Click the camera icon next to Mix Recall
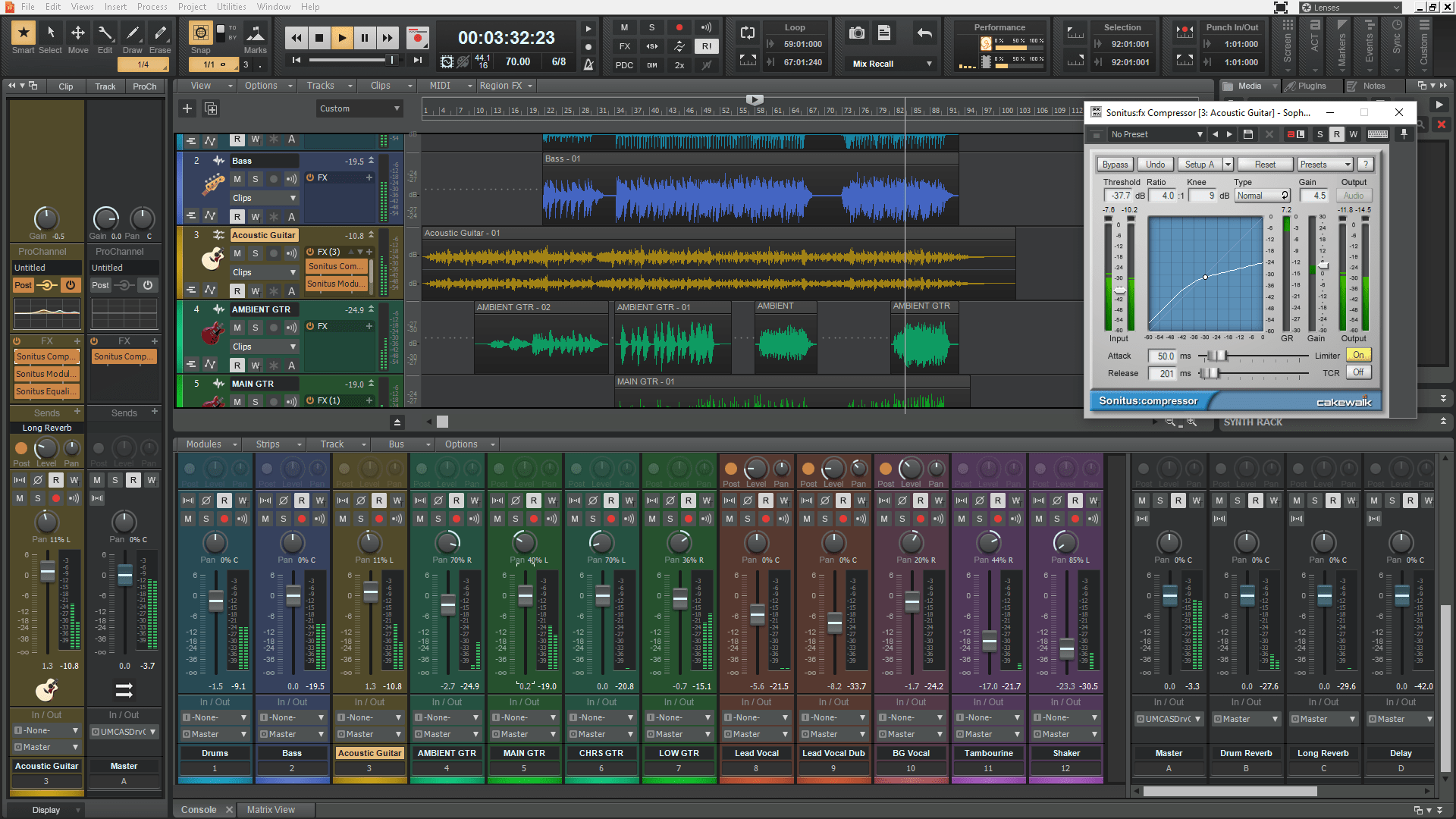 click(x=856, y=33)
